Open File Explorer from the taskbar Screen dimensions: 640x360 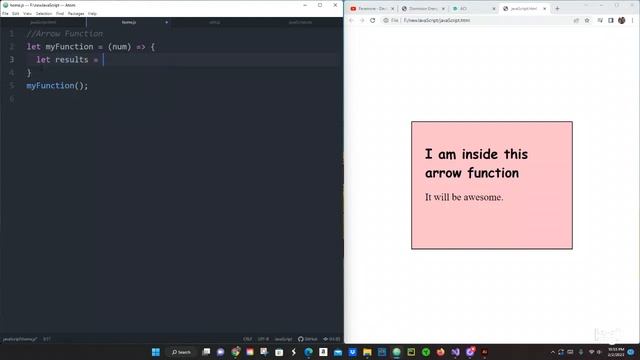click(367, 352)
